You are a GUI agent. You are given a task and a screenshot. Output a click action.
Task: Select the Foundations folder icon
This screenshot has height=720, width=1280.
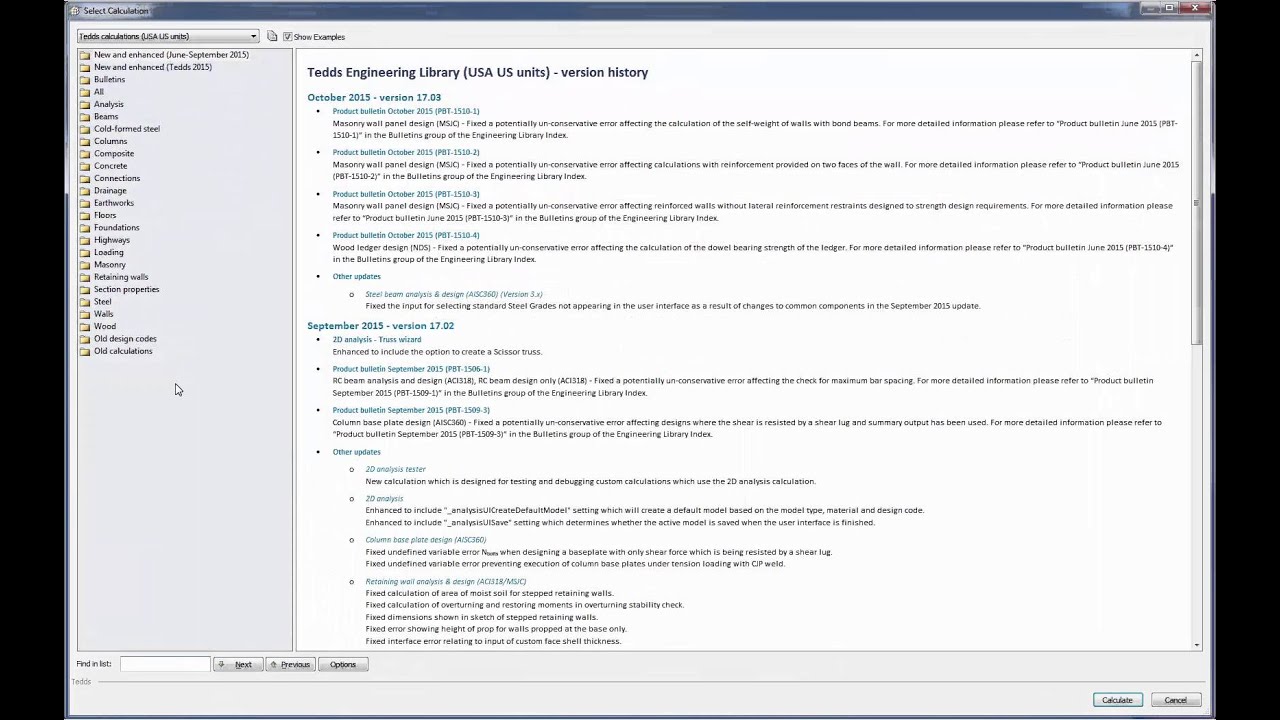click(x=85, y=228)
